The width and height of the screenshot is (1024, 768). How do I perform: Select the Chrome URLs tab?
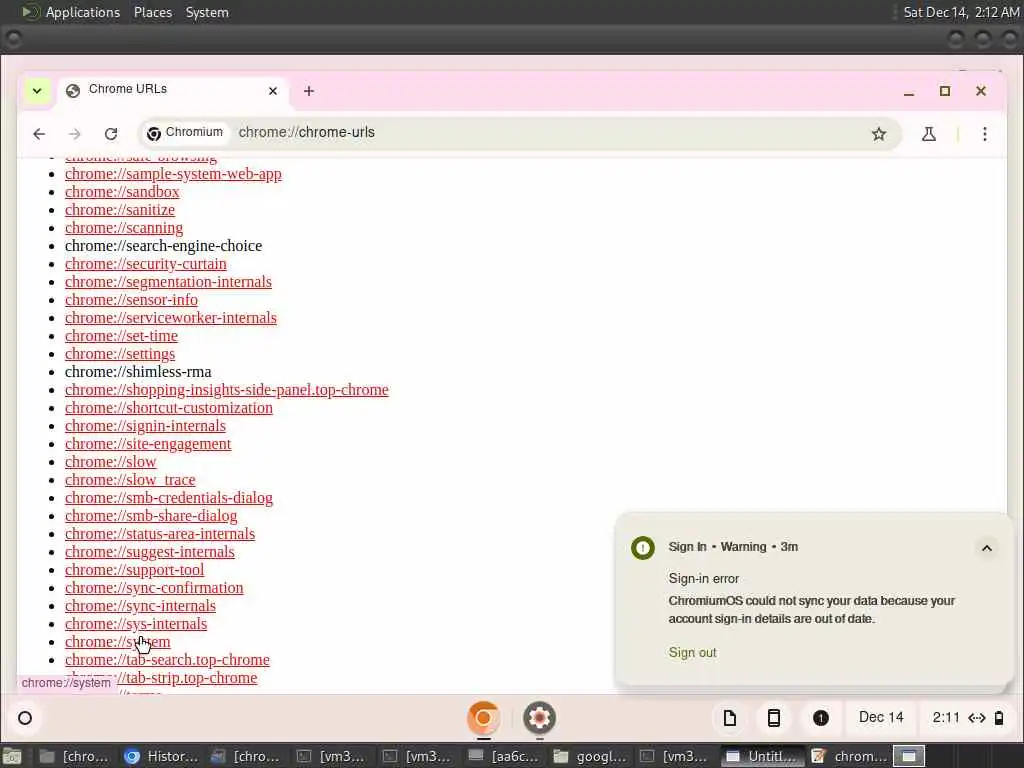point(173,91)
